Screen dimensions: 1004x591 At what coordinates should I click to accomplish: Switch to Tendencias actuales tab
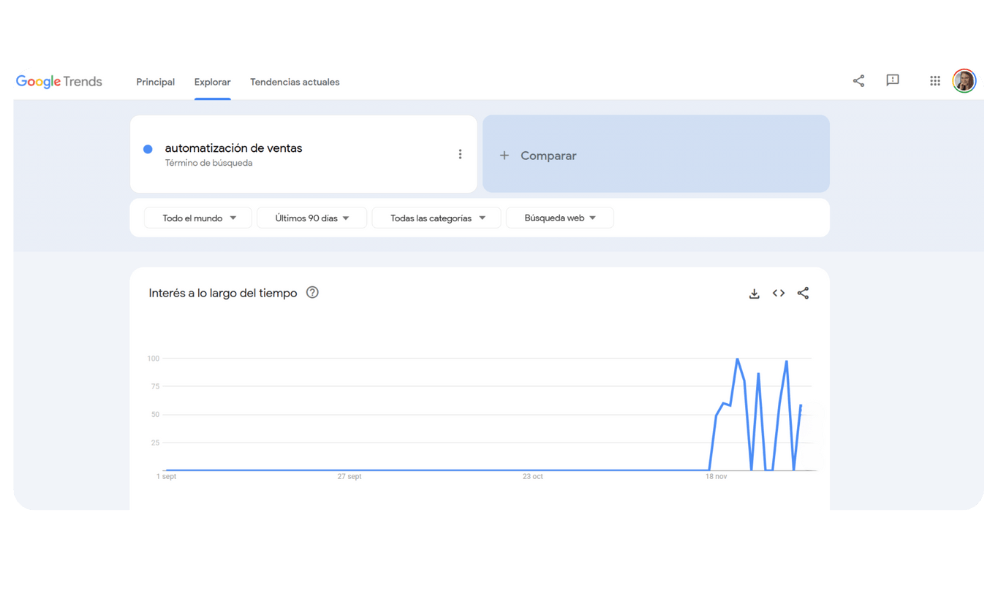tap(294, 82)
